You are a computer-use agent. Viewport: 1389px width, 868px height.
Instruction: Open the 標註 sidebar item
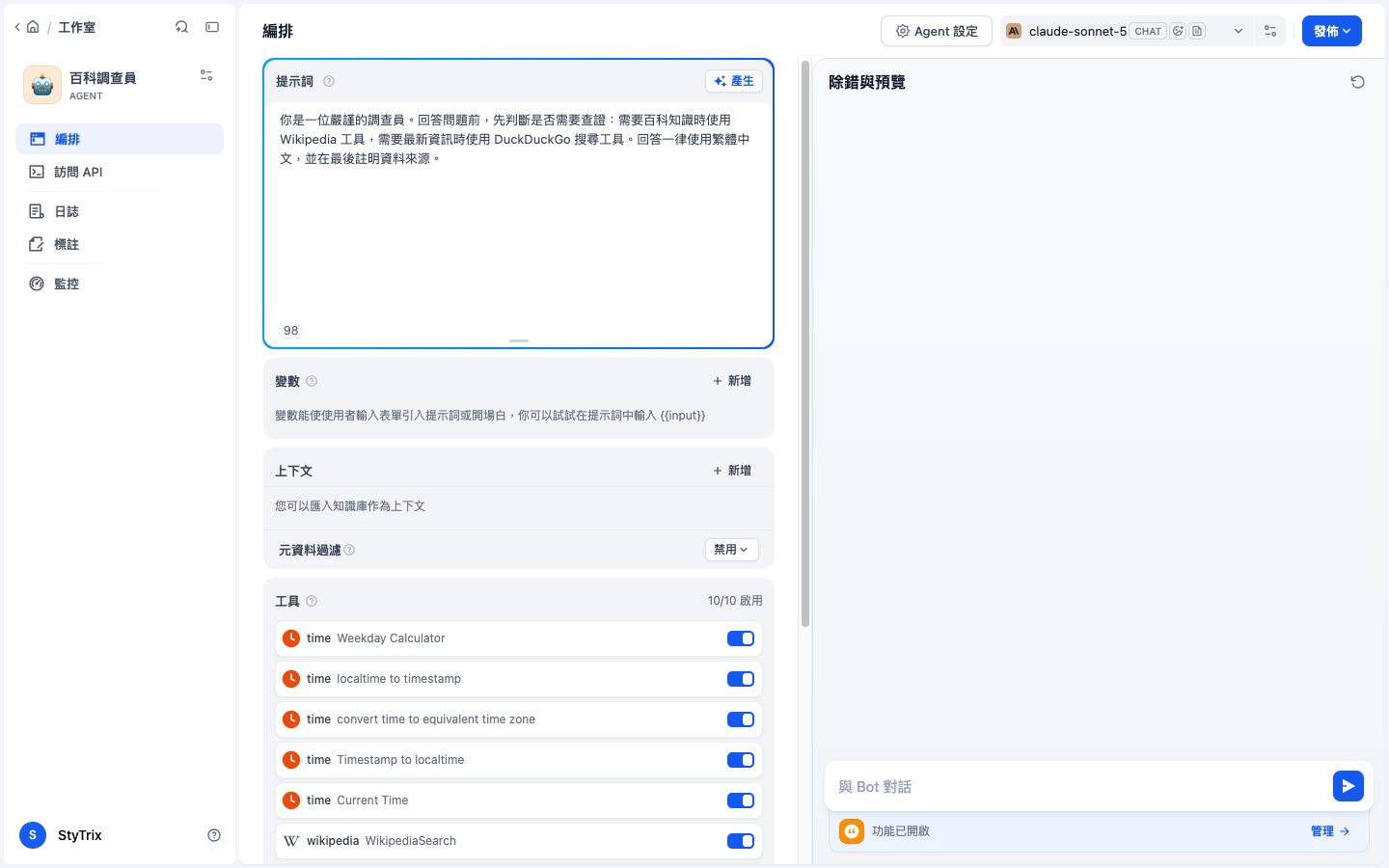click(x=120, y=244)
